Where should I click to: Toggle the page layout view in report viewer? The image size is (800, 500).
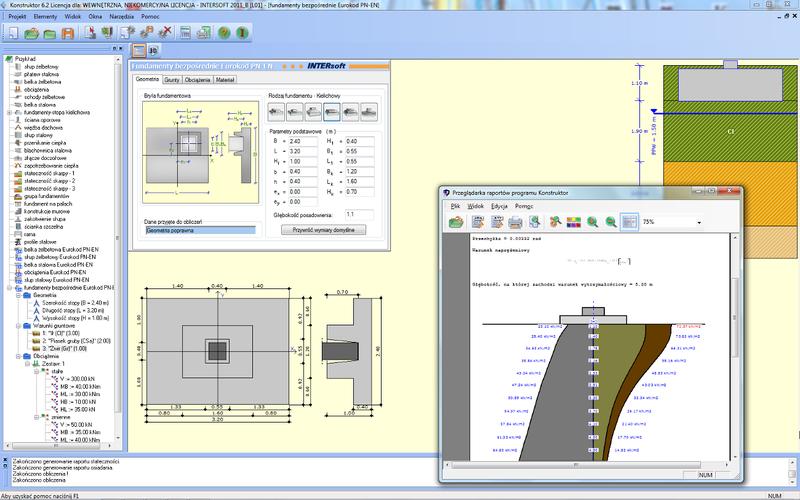[x=629, y=222]
